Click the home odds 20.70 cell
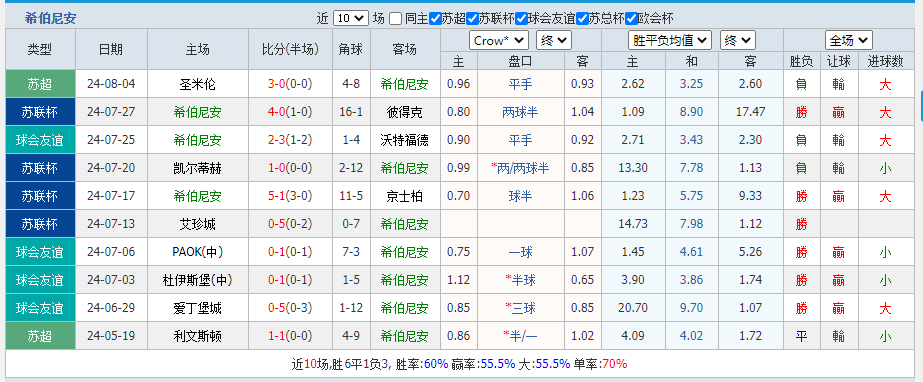Viewport: 923px width, 382px height. [x=633, y=308]
